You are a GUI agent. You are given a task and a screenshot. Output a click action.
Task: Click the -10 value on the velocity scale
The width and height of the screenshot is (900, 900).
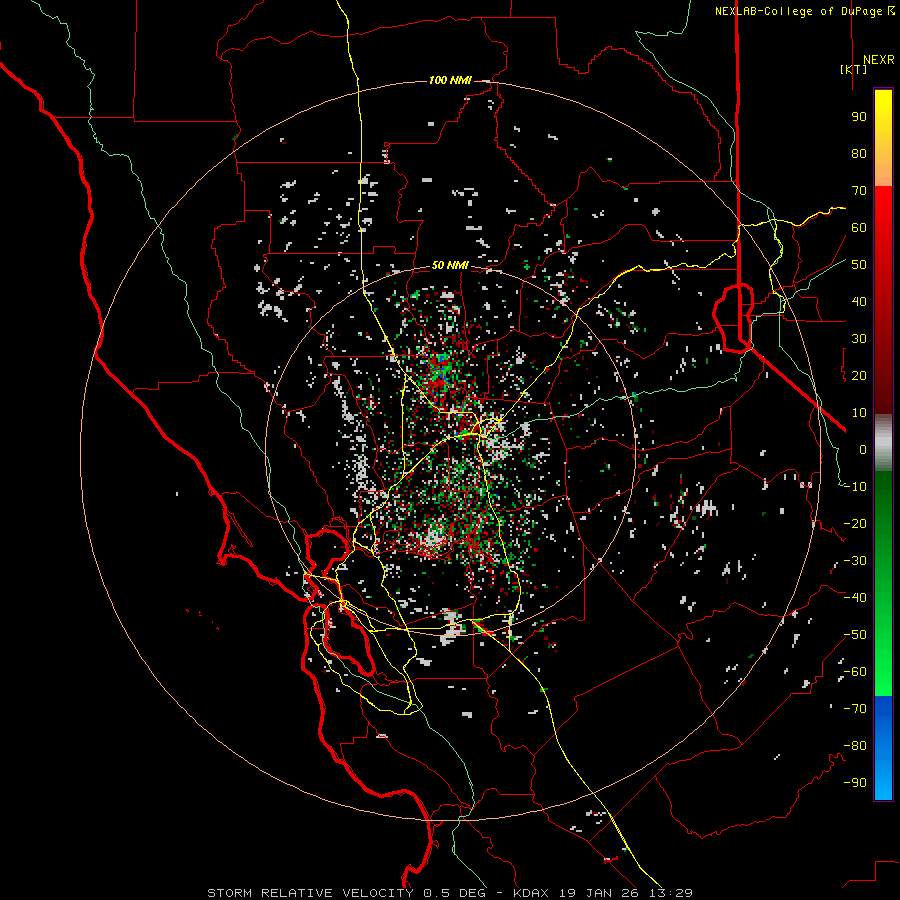pos(855,487)
